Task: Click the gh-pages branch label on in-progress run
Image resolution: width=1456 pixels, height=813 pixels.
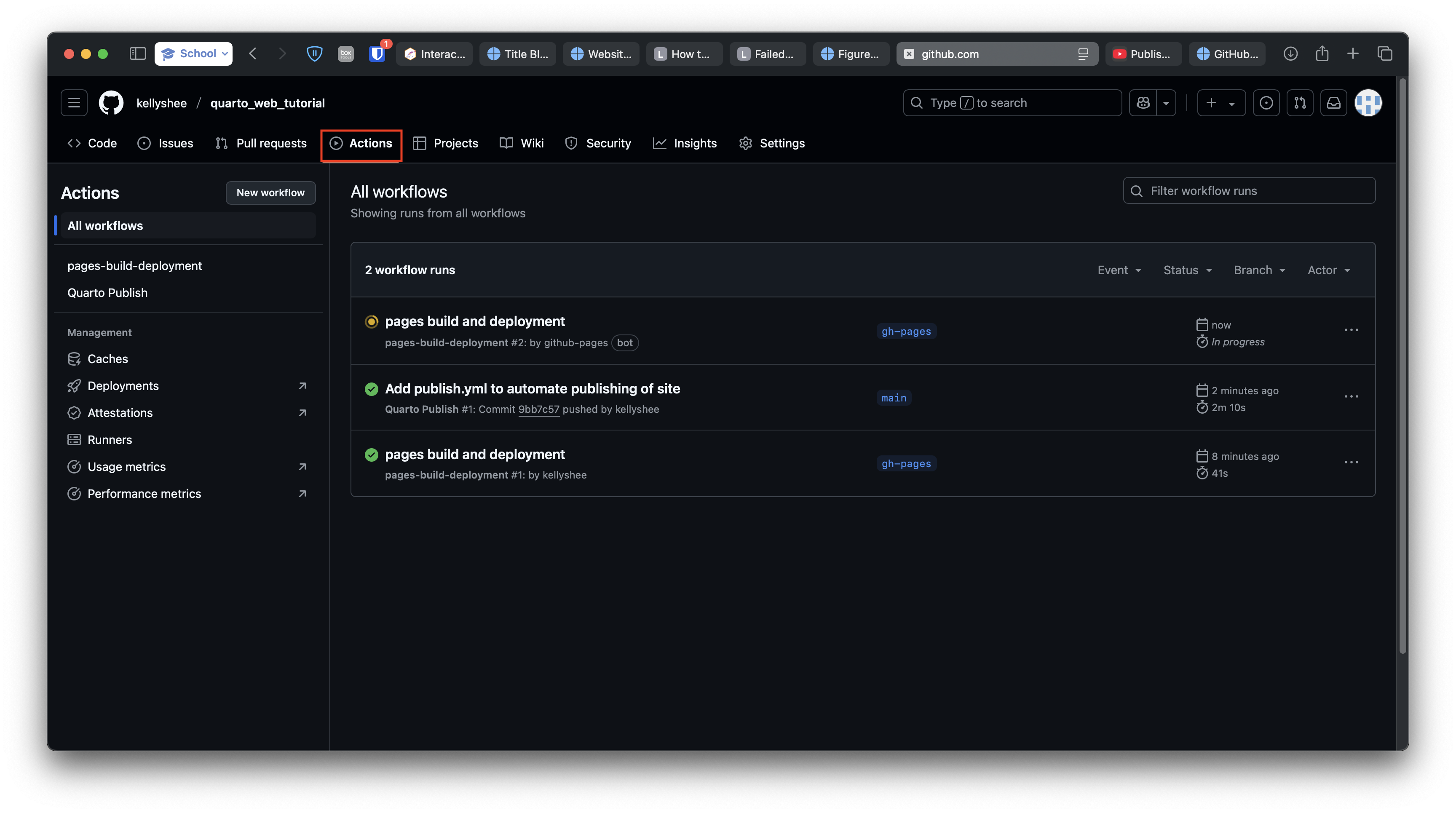Action: coord(906,331)
